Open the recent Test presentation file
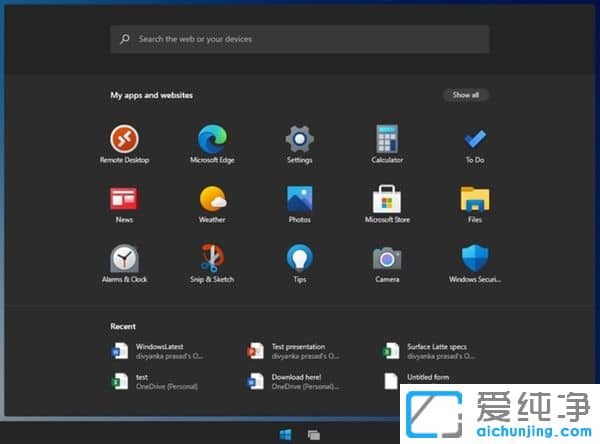 (293, 351)
